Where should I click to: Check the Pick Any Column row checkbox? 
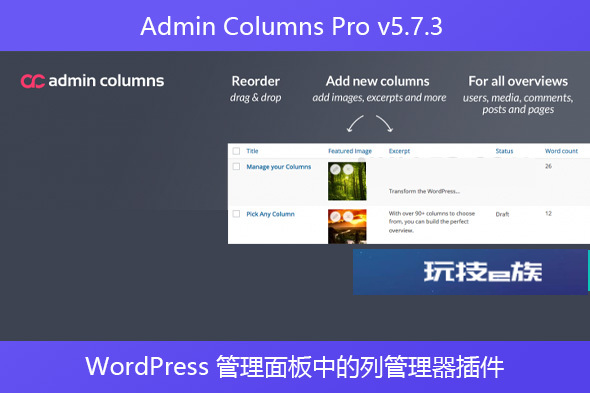point(236,214)
